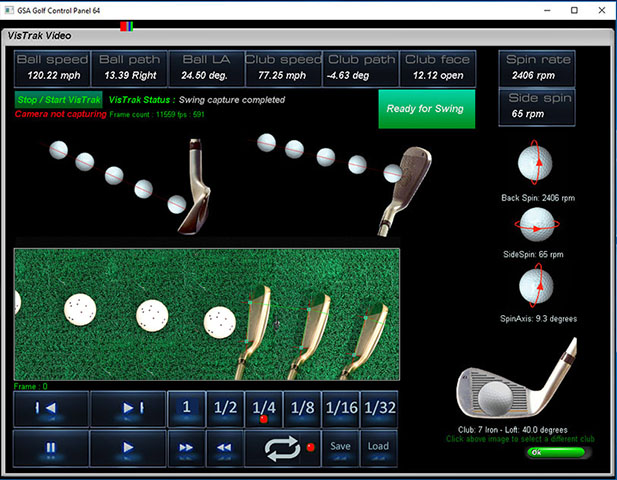This screenshot has width=617, height=480.
Task: Click the 'Frame : 0' label
Action: [x=31, y=386]
